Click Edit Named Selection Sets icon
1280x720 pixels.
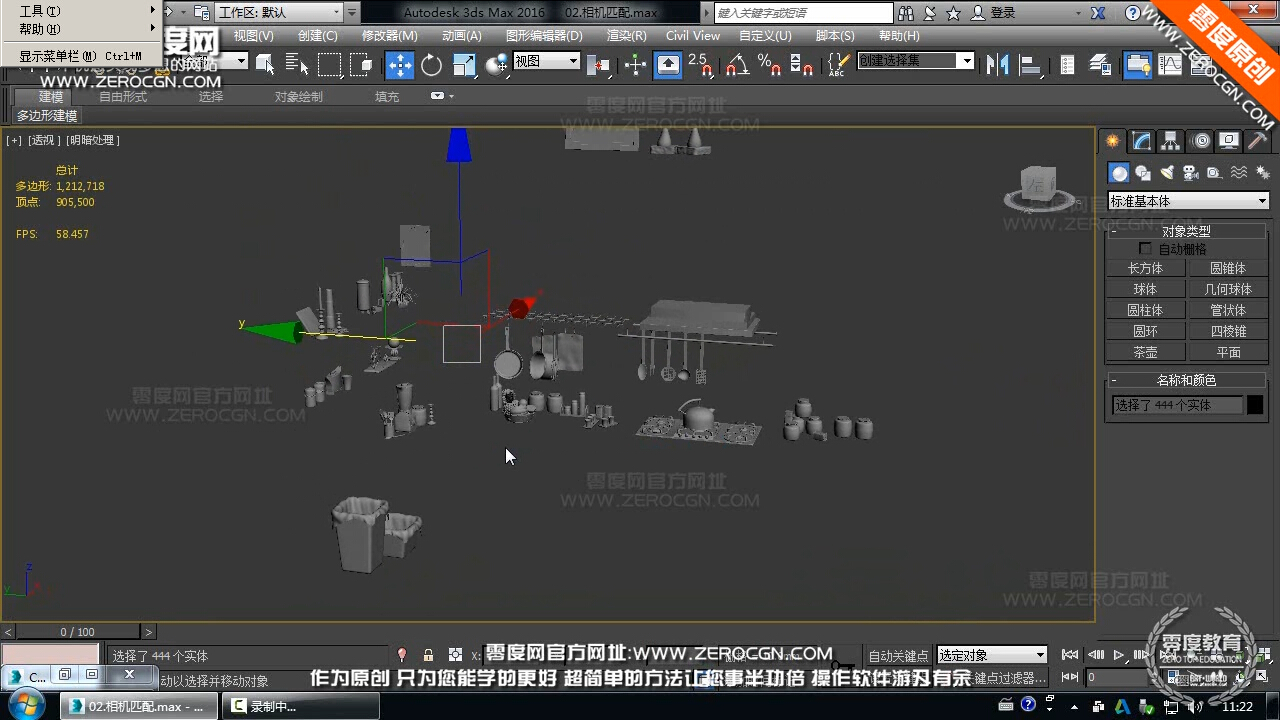[837, 65]
